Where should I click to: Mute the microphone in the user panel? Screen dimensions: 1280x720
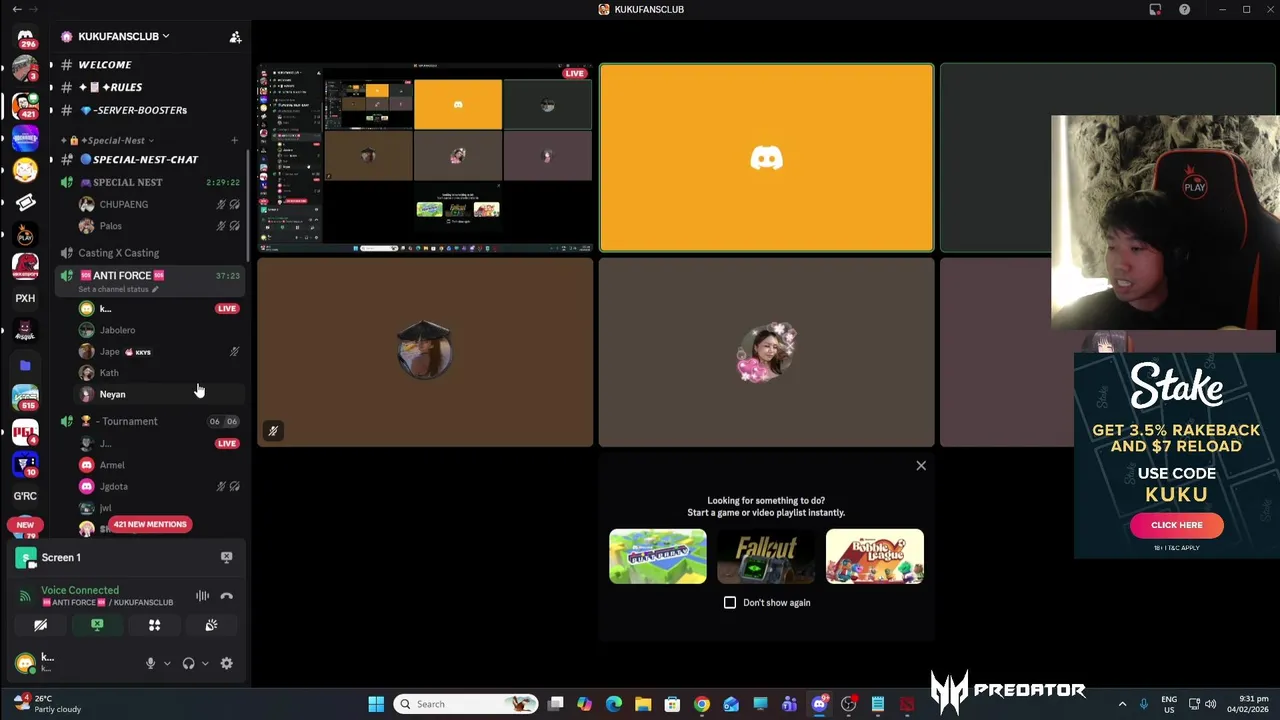[150, 663]
